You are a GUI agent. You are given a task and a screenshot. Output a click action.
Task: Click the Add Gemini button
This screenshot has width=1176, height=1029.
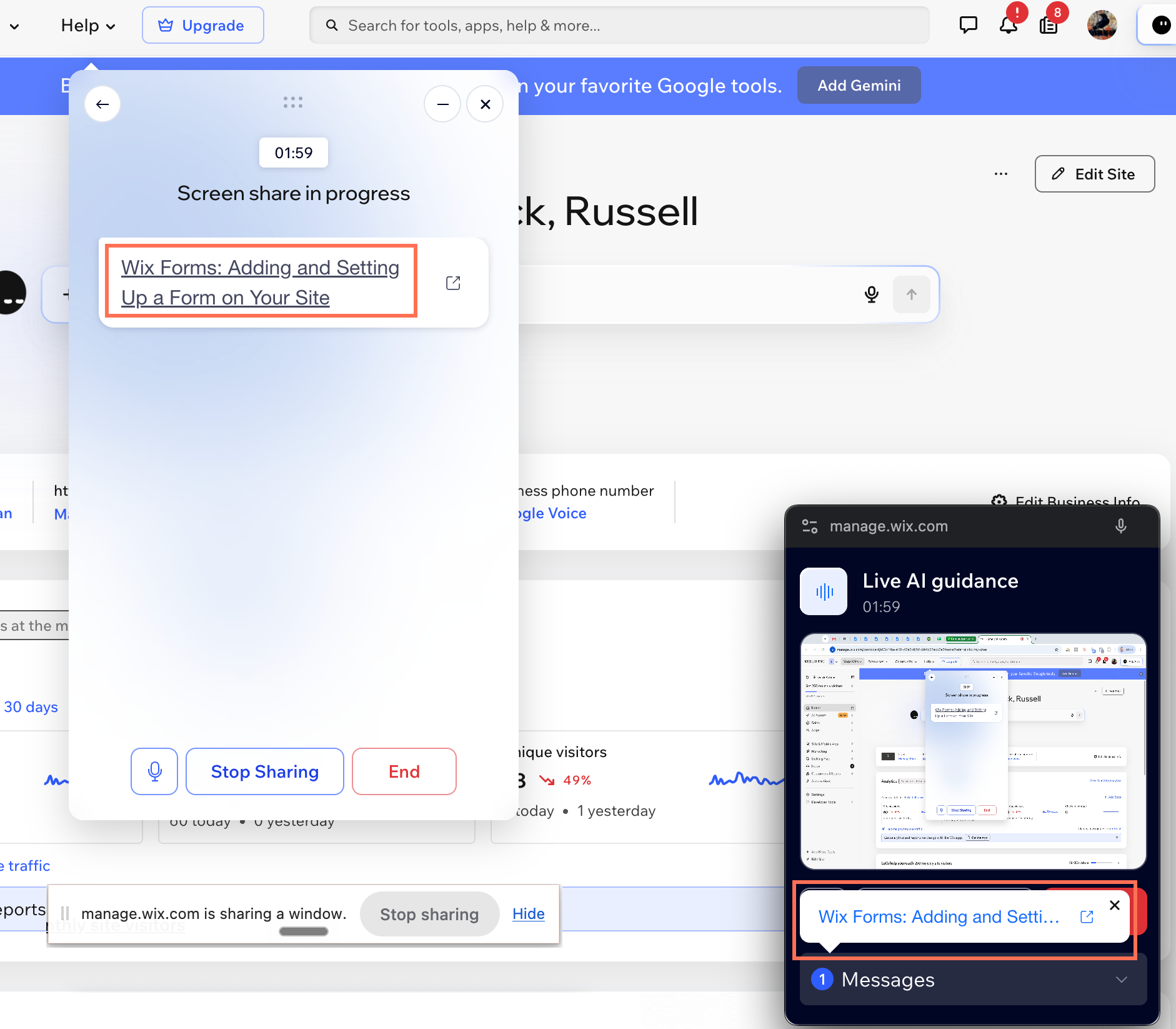[859, 85]
